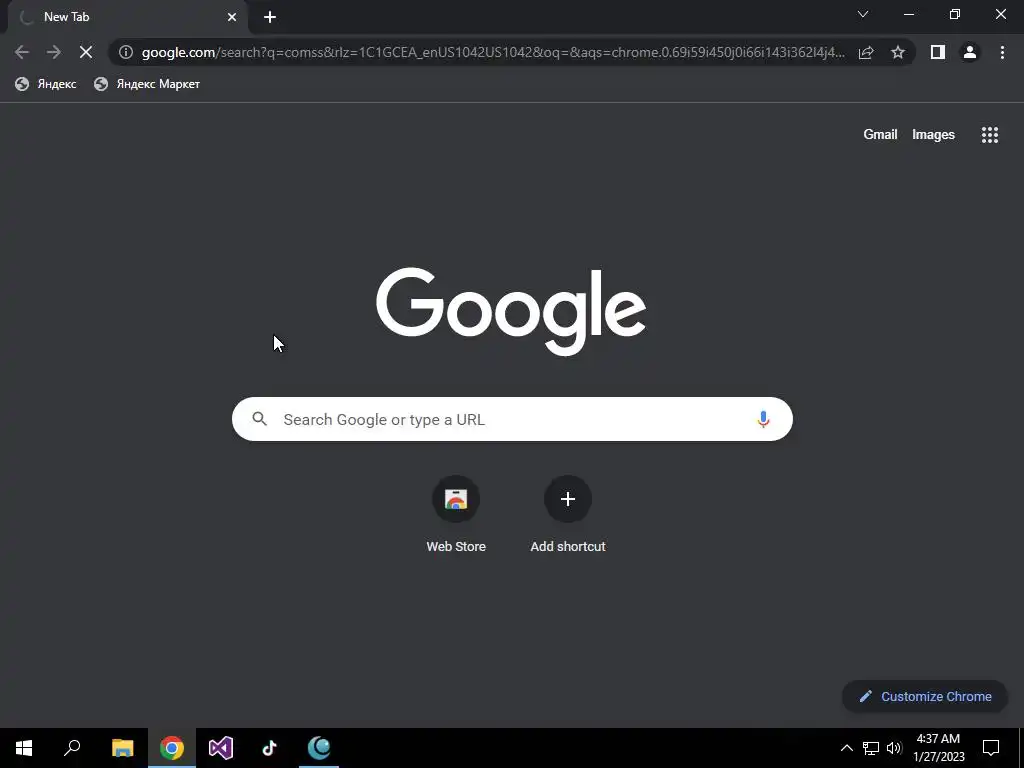Viewport: 1024px width, 768px height.
Task: Open the Яндекс Маркет bookmark
Action: tap(147, 84)
